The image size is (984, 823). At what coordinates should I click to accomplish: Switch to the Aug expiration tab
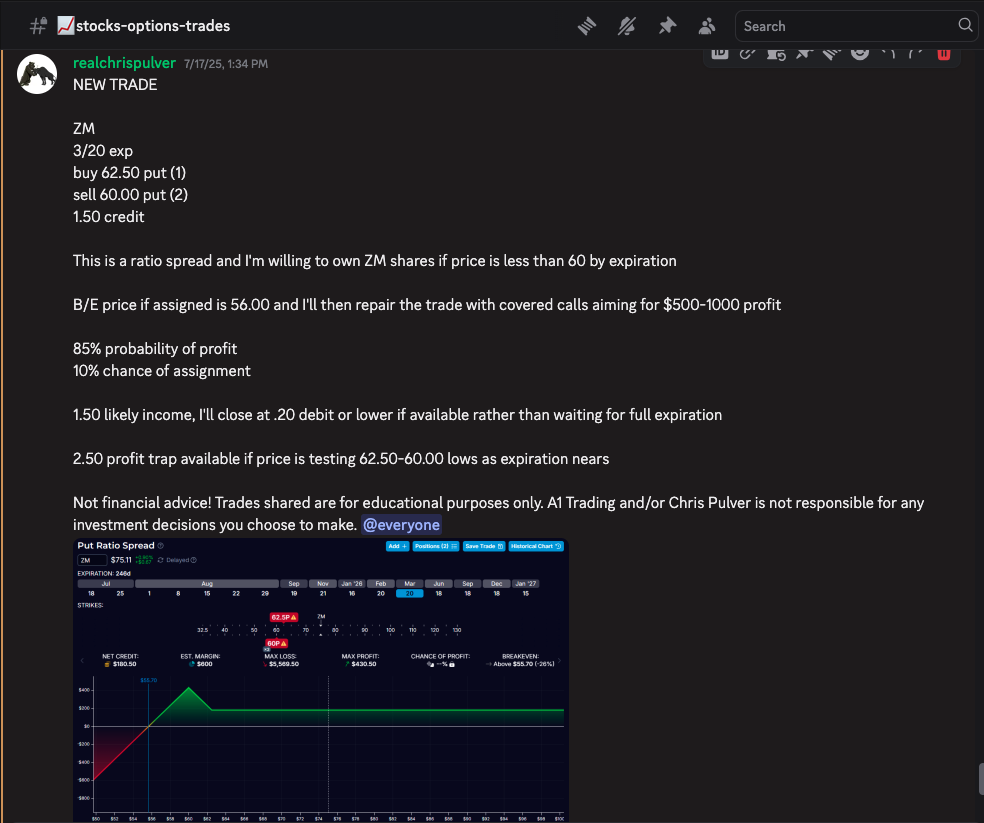pyautogui.click(x=207, y=584)
